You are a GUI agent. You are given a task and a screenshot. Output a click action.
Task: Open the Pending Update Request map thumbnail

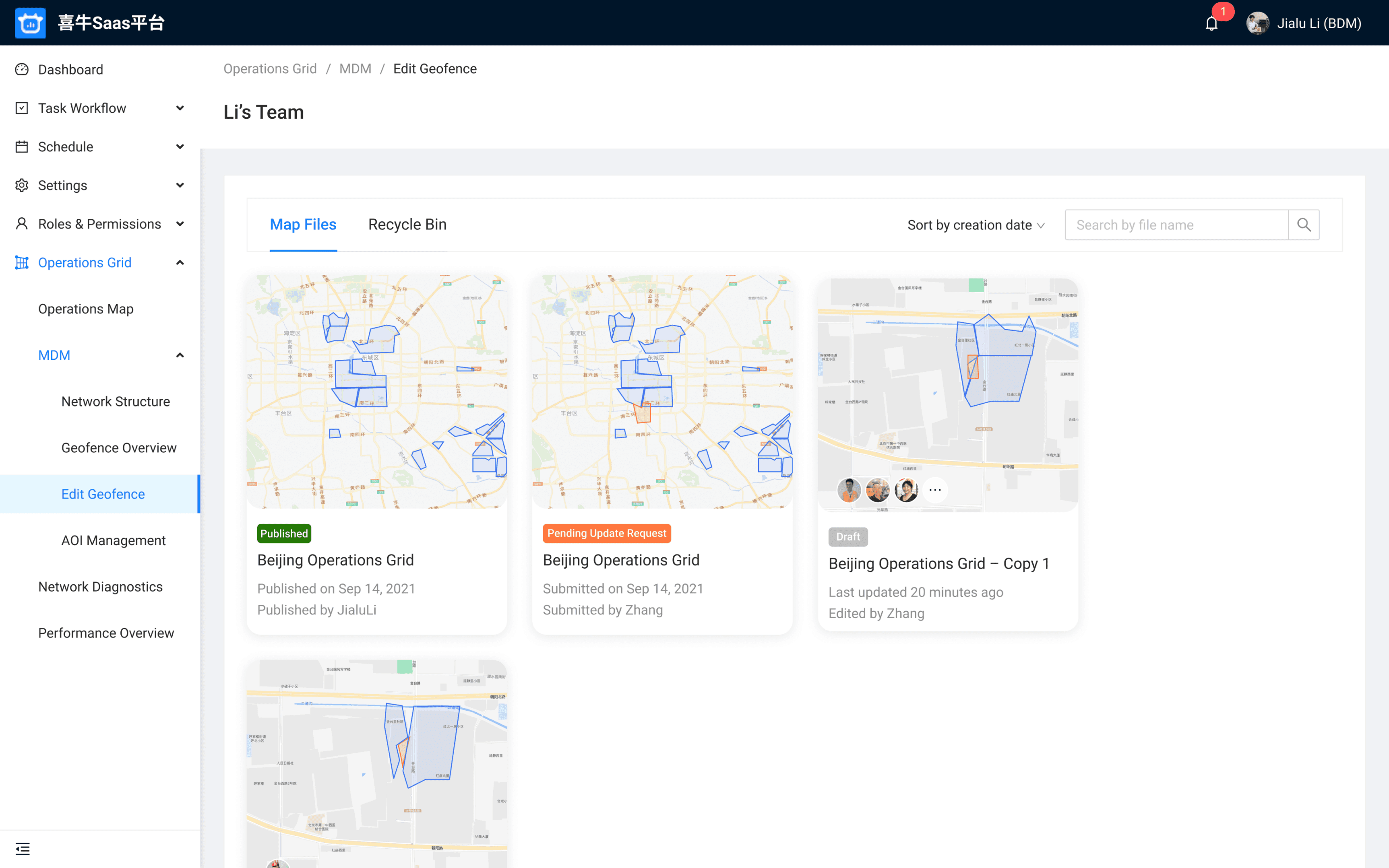(662, 391)
